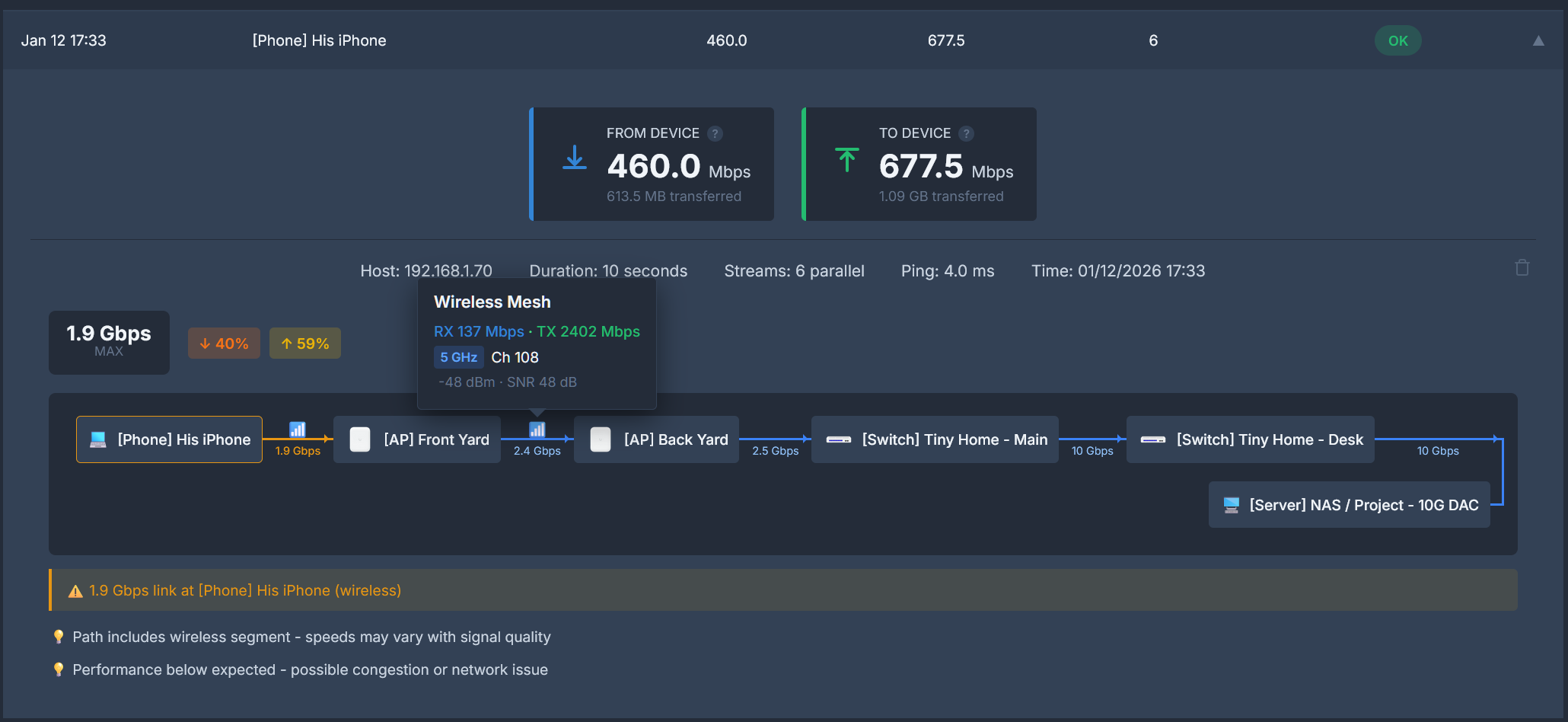Viewport: 1568px width, 722px height.
Task: Select the [Server] NAS / Project node
Action: 1349,505
